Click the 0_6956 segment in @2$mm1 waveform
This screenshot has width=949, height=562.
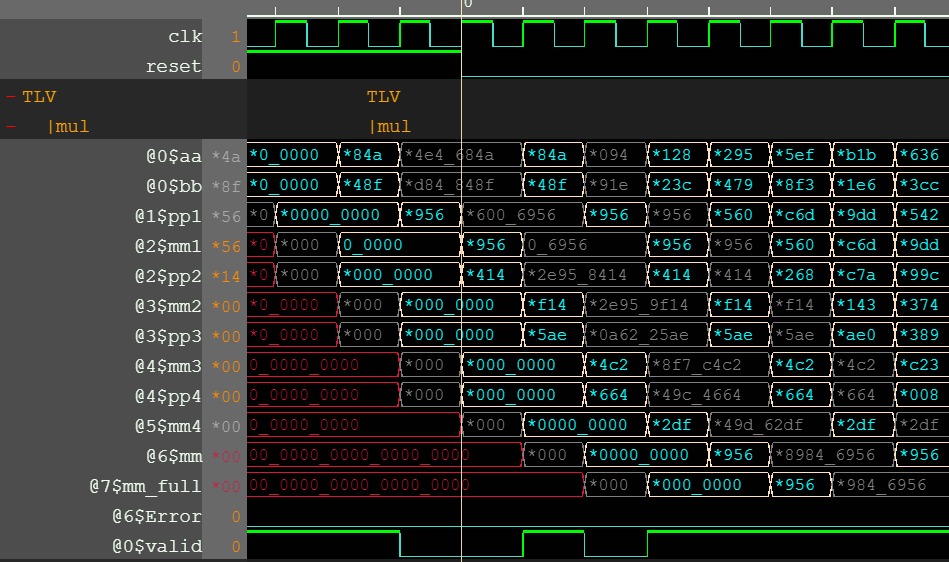click(584, 244)
